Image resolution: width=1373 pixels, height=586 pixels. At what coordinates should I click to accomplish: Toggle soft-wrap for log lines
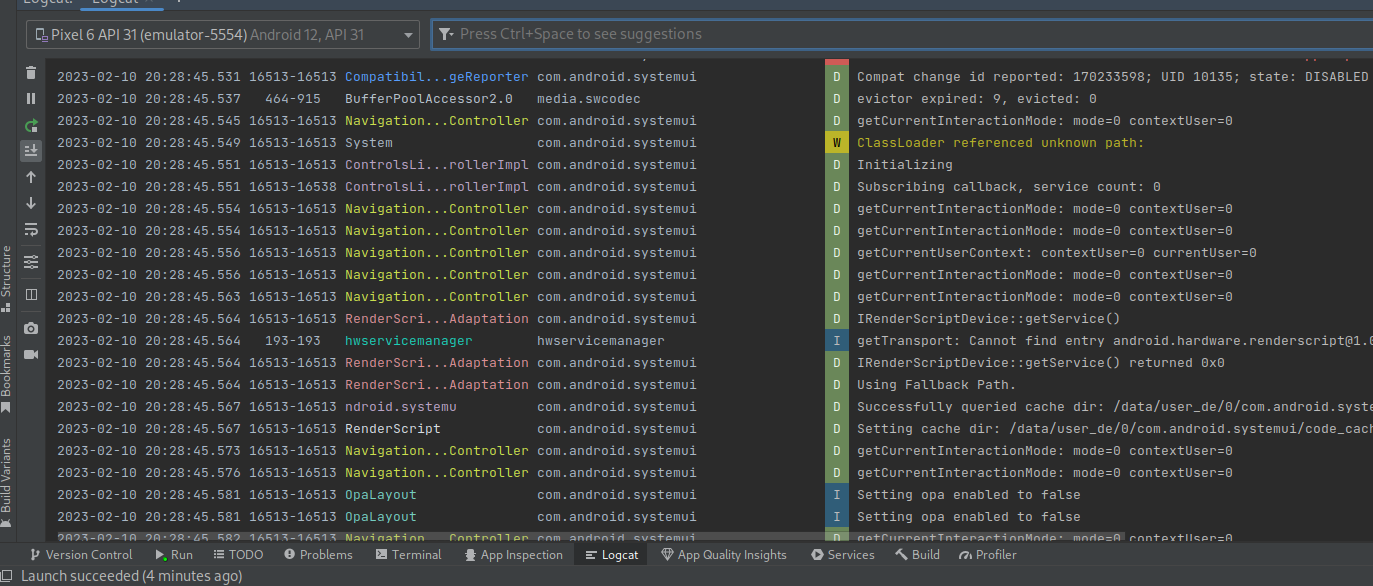coord(30,229)
